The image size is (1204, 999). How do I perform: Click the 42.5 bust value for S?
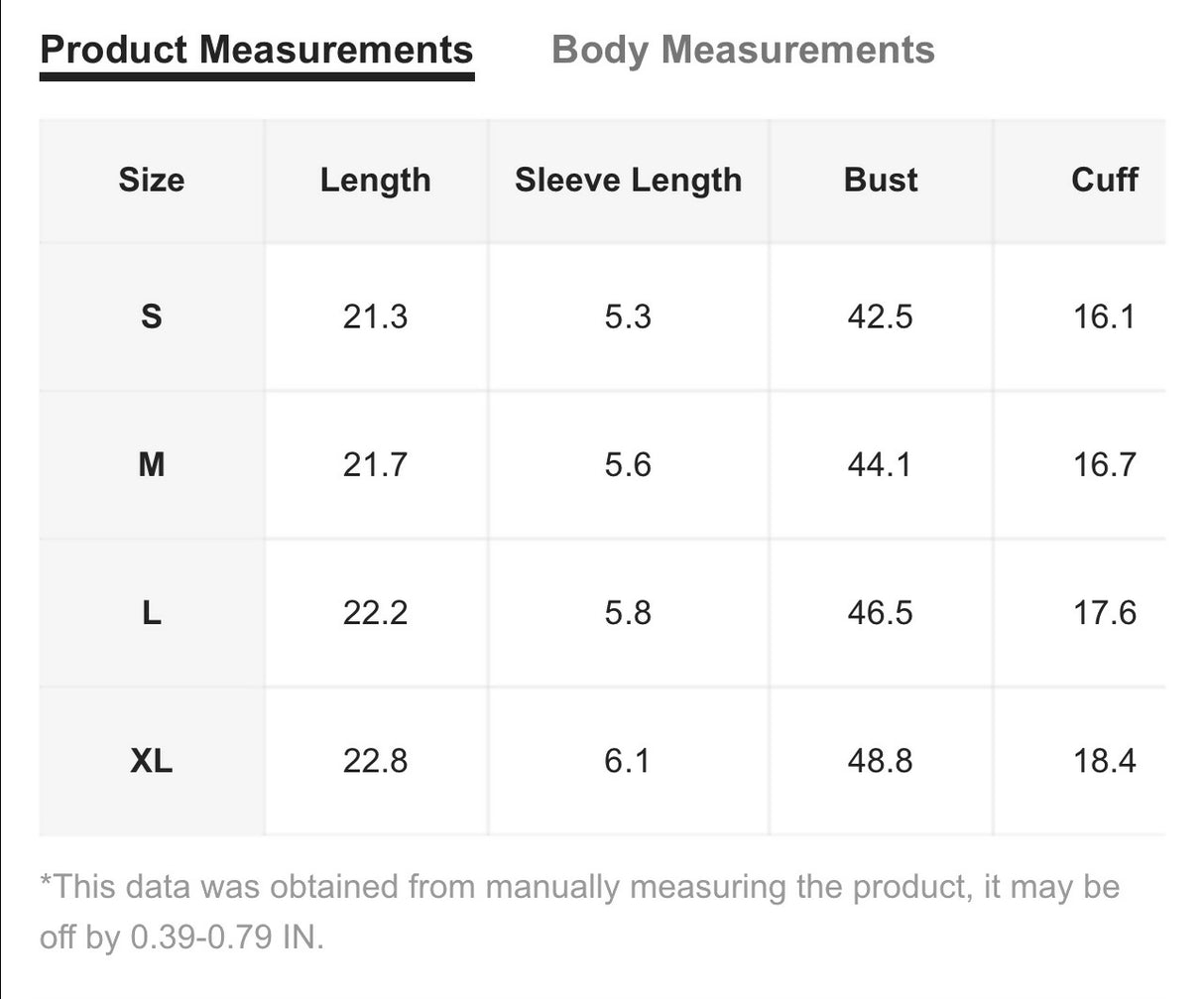(x=880, y=316)
